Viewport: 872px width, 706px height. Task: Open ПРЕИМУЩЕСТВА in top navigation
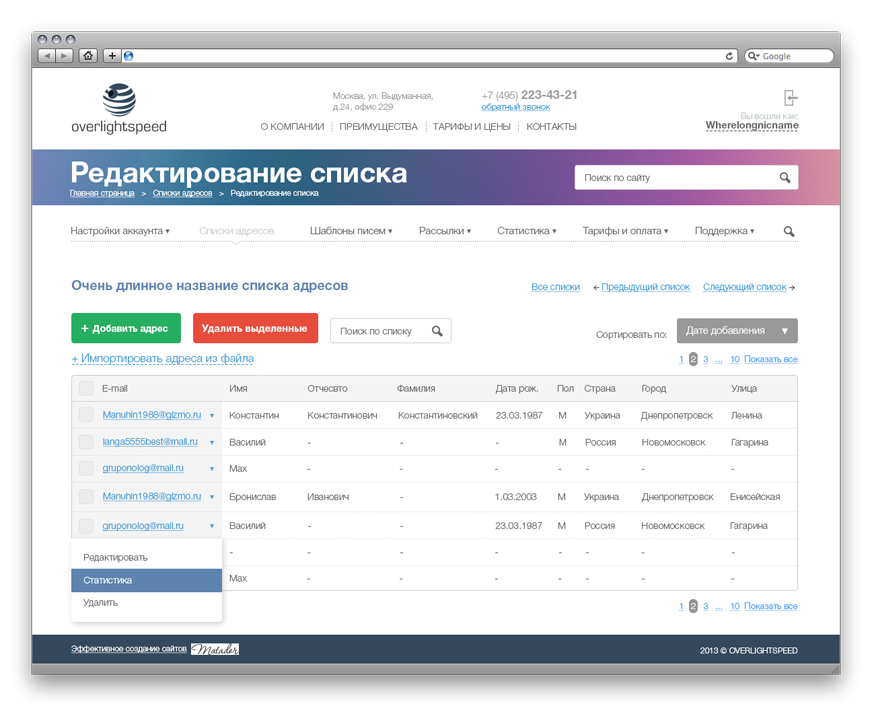tap(378, 127)
